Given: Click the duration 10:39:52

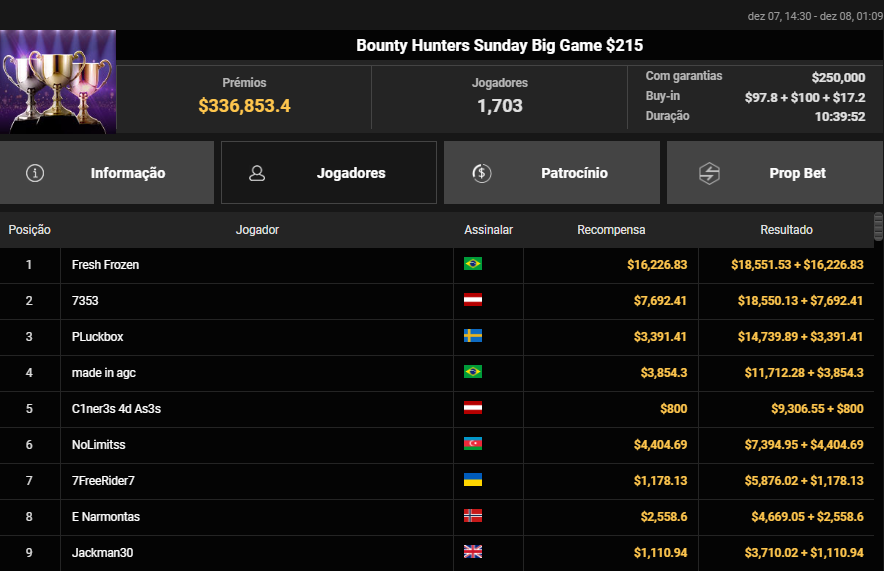Looking at the screenshot, I should pos(839,117).
